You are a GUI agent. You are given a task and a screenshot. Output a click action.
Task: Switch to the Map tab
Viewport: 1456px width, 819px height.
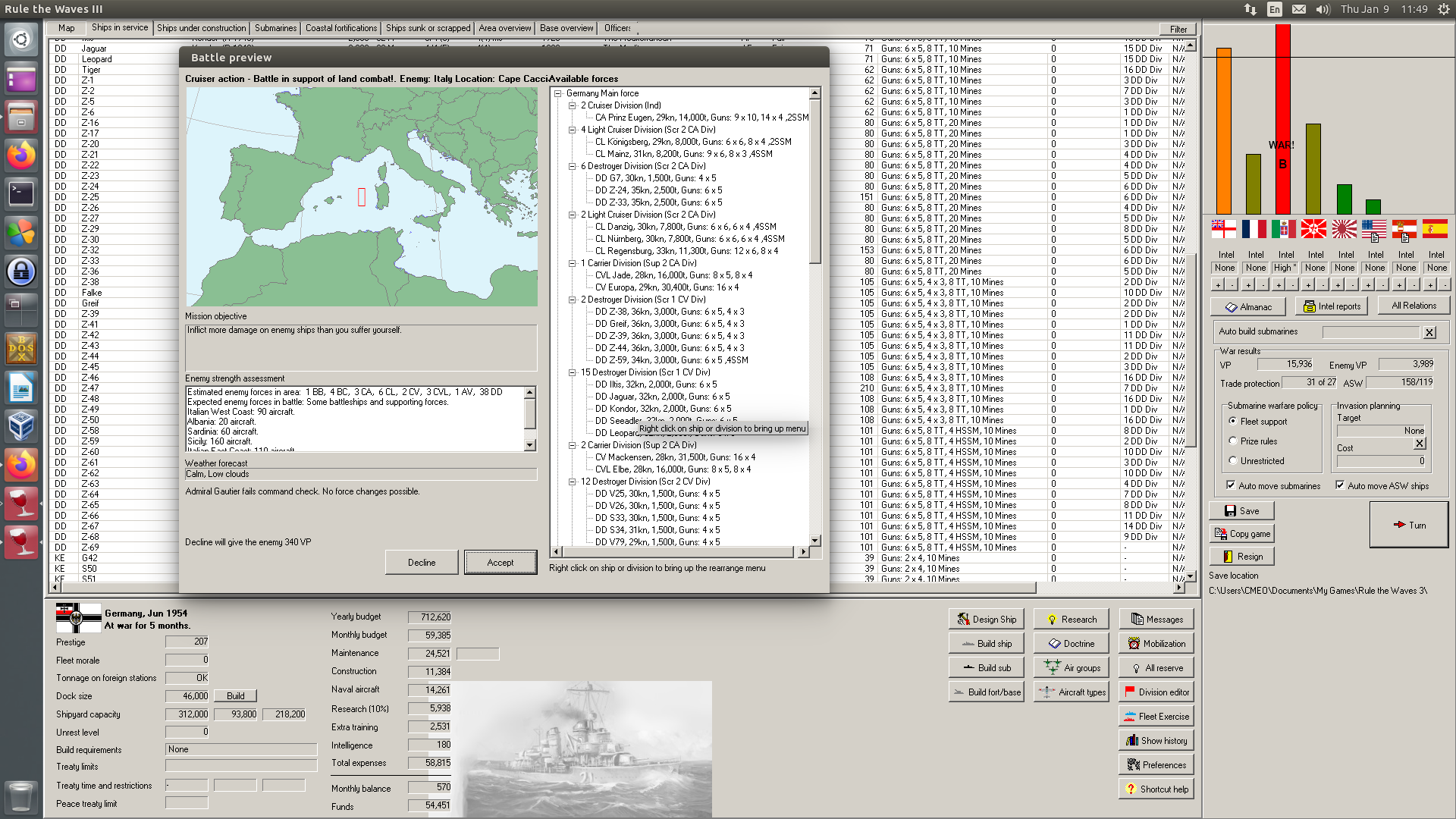[67, 28]
